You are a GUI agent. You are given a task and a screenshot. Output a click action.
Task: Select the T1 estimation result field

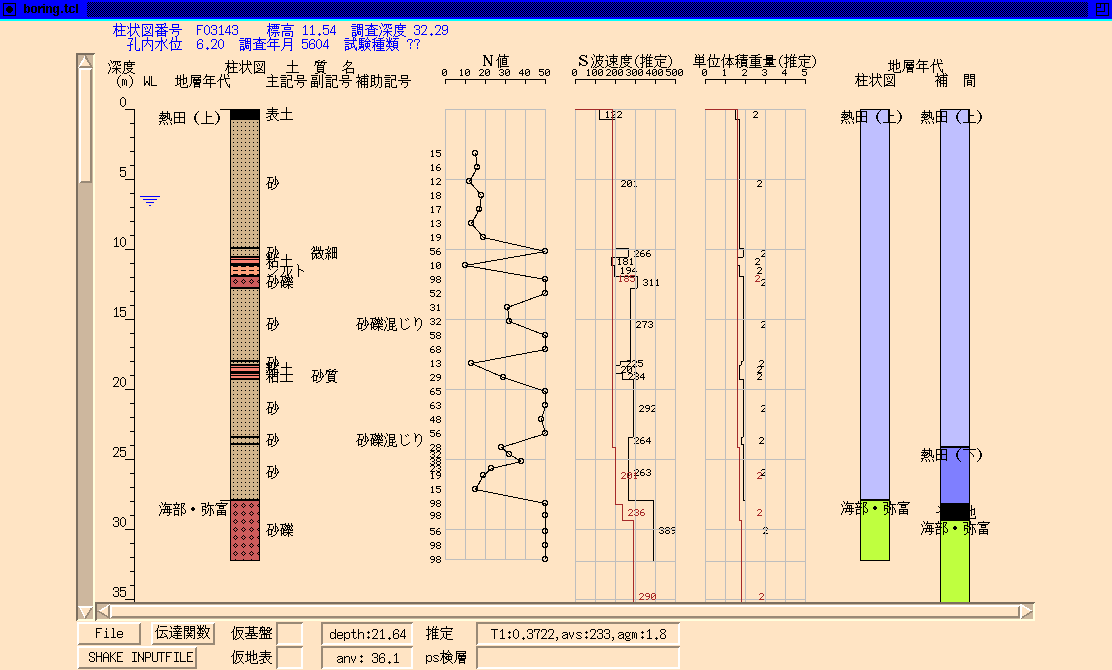(x=577, y=633)
